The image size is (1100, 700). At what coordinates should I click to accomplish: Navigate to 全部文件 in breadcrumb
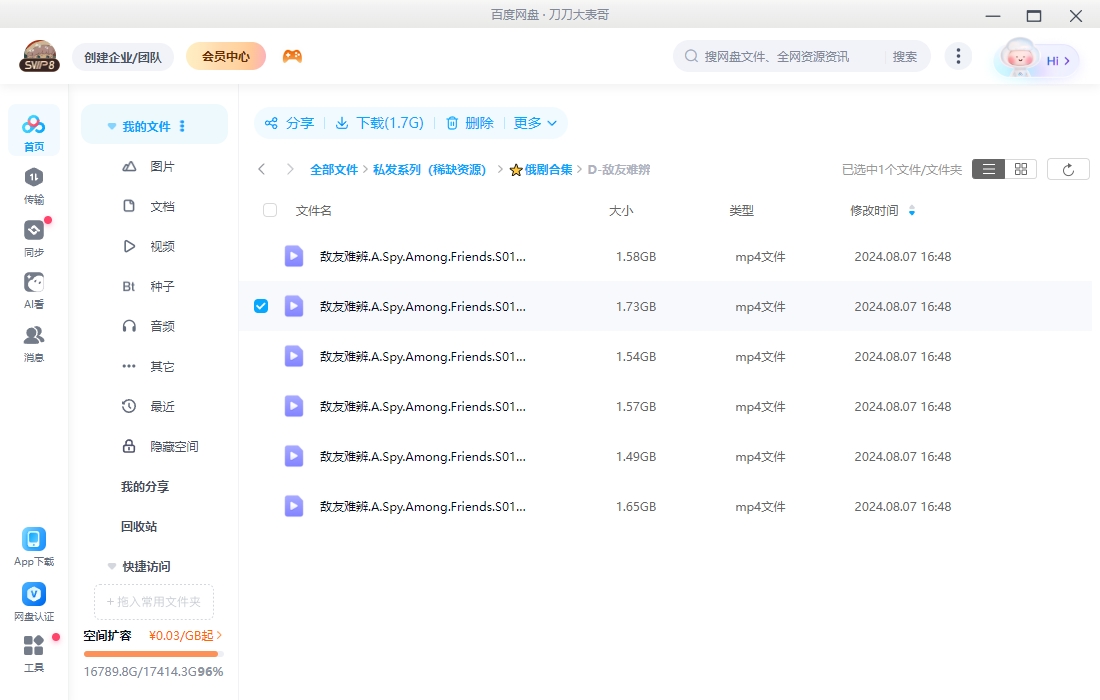point(335,169)
